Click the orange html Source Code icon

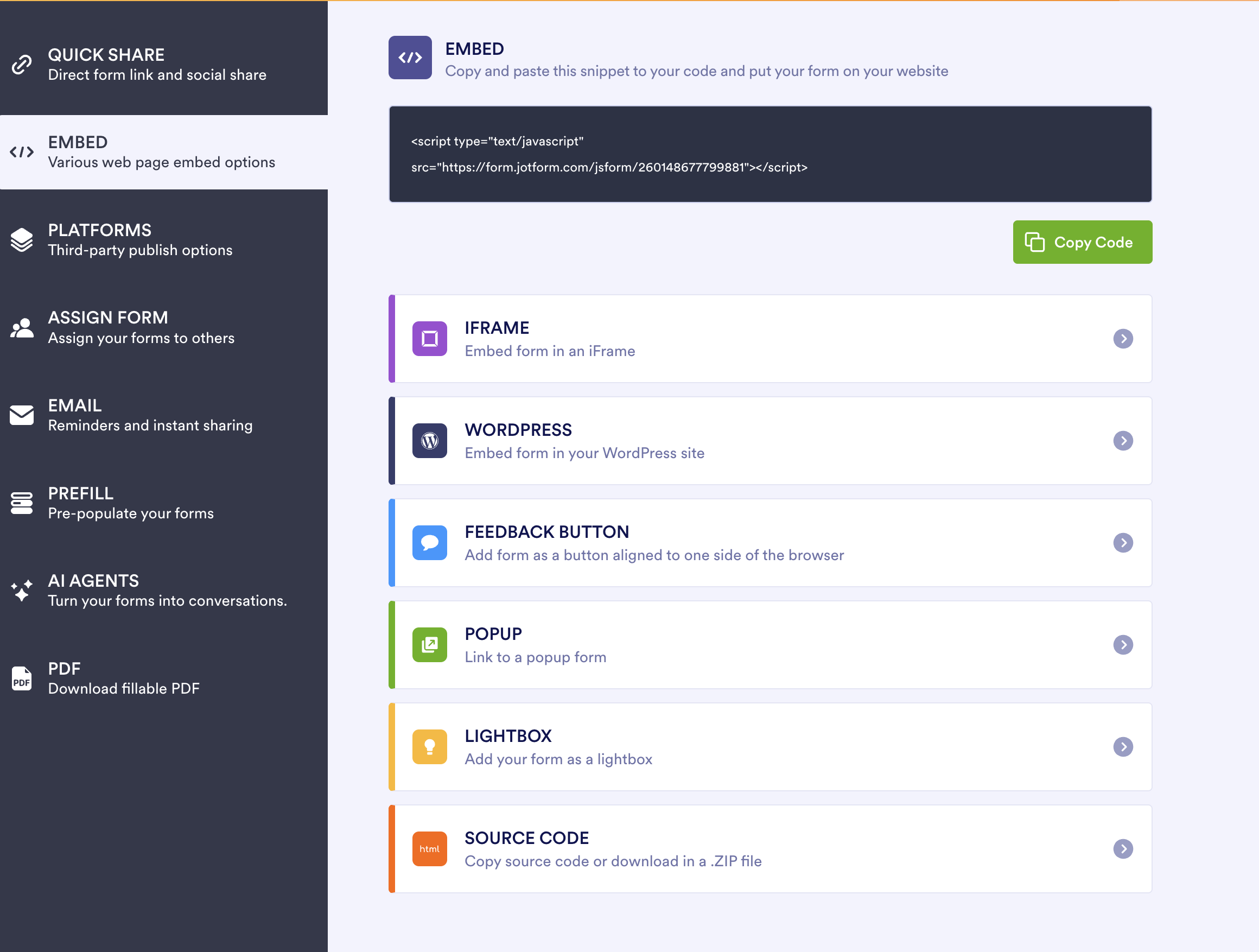430,848
